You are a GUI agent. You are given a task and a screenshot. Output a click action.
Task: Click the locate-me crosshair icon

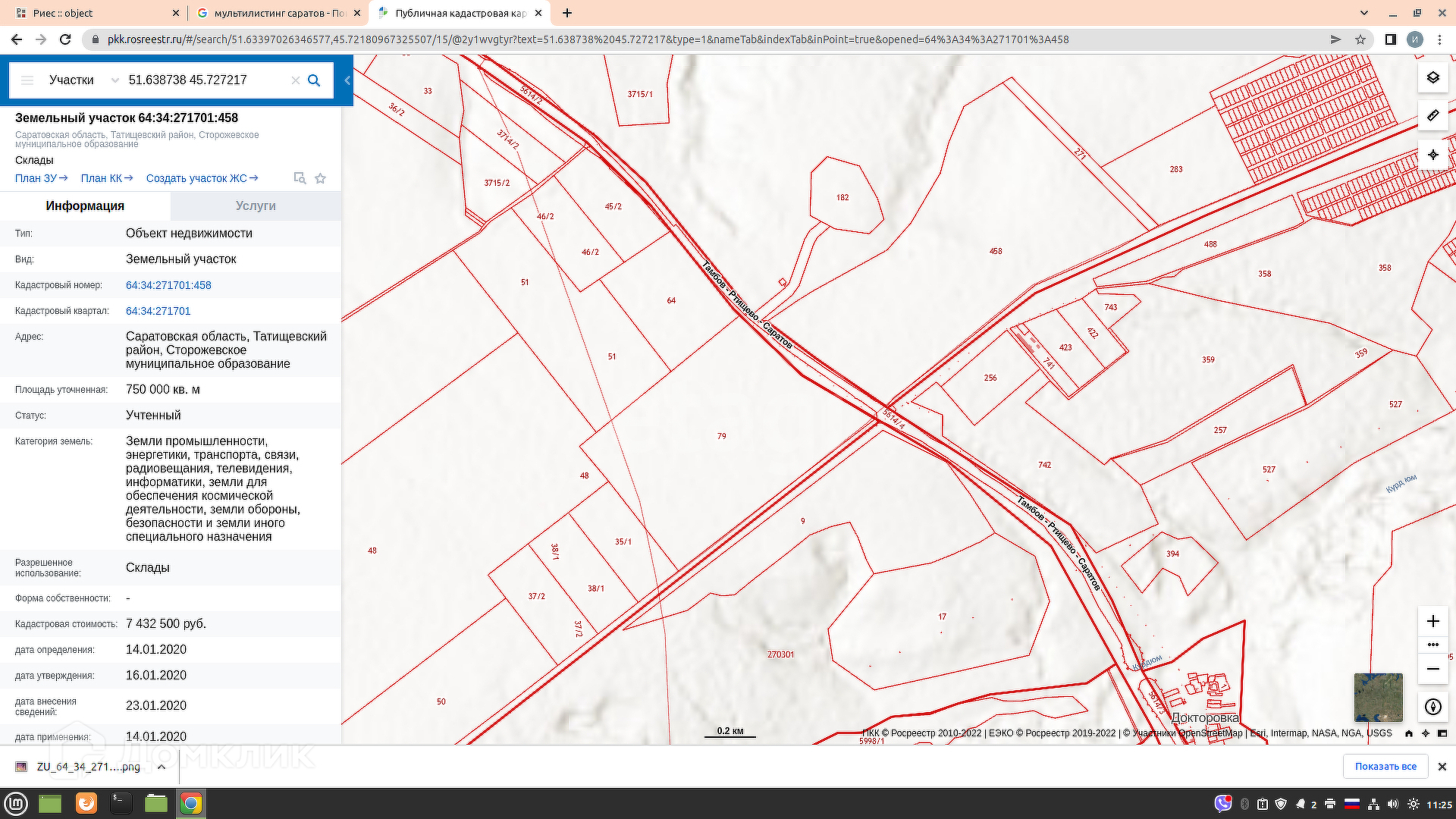coord(1432,155)
